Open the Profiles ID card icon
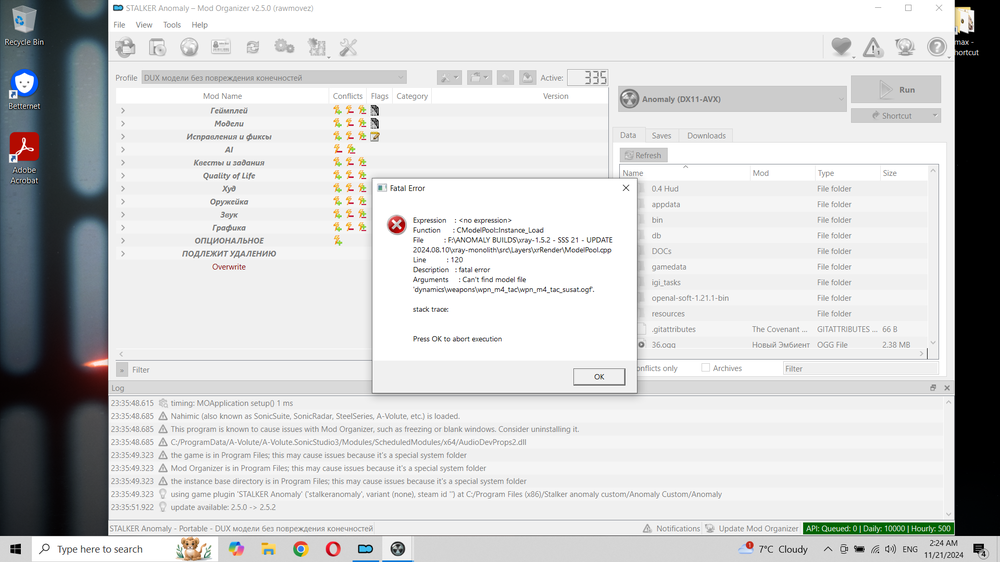Screen dimensions: 1000x562 pos(221,47)
